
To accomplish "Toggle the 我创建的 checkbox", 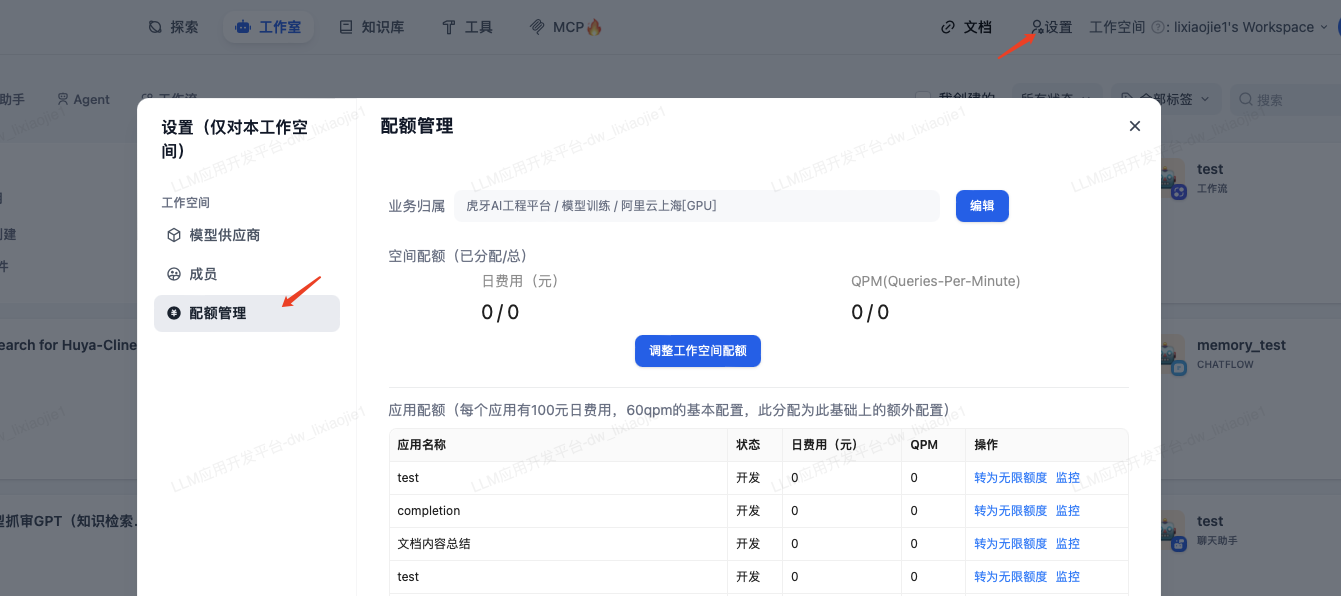I will pyautogui.click(x=924, y=98).
